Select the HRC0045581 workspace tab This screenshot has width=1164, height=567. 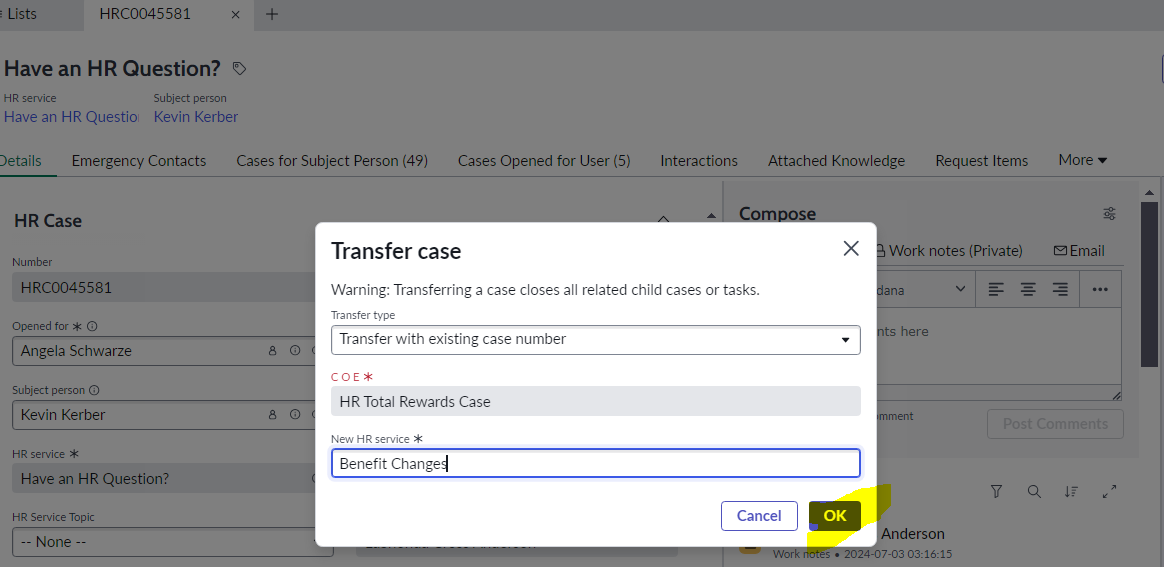click(145, 14)
